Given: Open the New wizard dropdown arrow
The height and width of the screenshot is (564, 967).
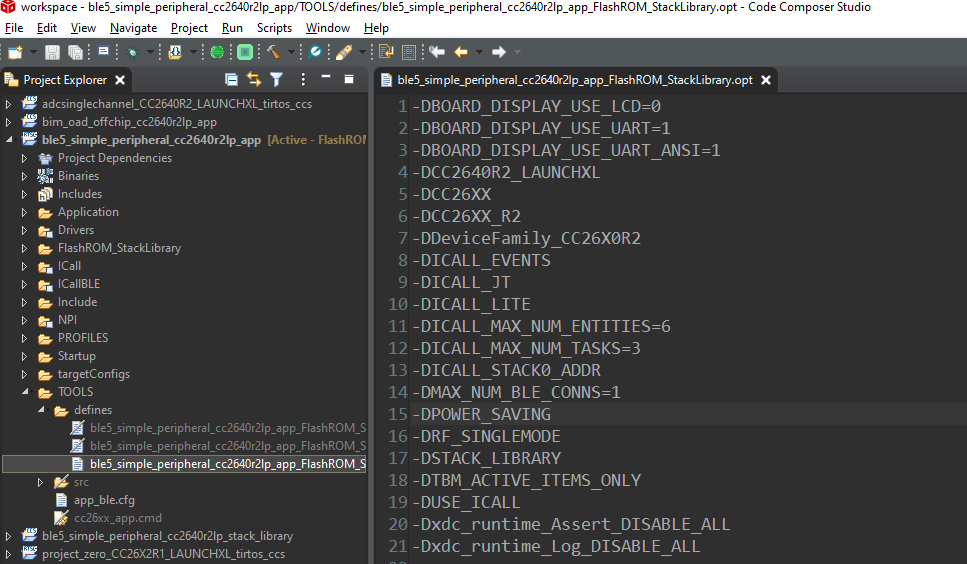Looking at the screenshot, I should coord(33,52).
